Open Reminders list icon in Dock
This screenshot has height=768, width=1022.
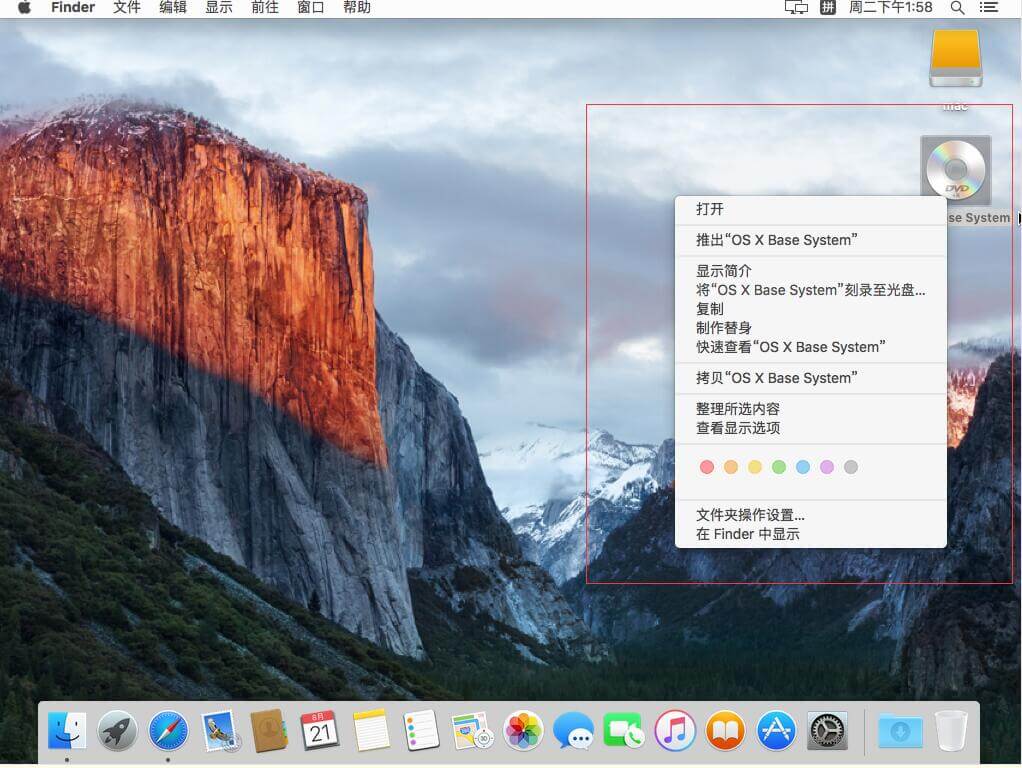click(421, 730)
